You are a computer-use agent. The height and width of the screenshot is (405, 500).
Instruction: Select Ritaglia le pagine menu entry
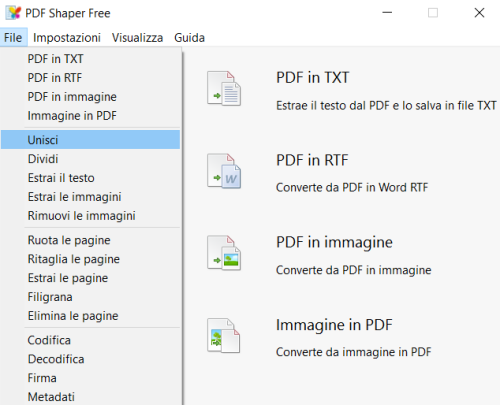[90, 259]
